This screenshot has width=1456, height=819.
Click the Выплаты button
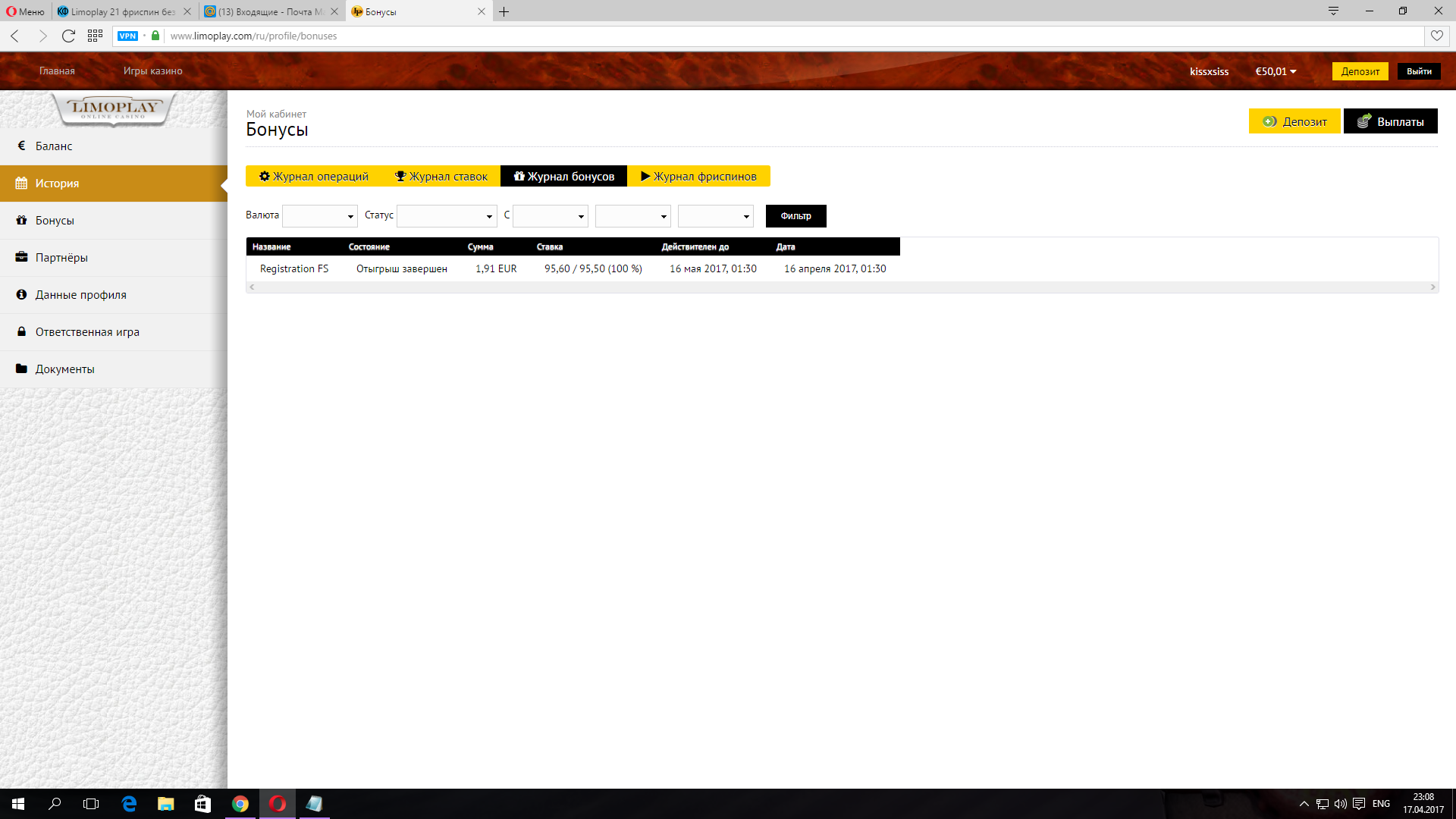pyautogui.click(x=1390, y=121)
